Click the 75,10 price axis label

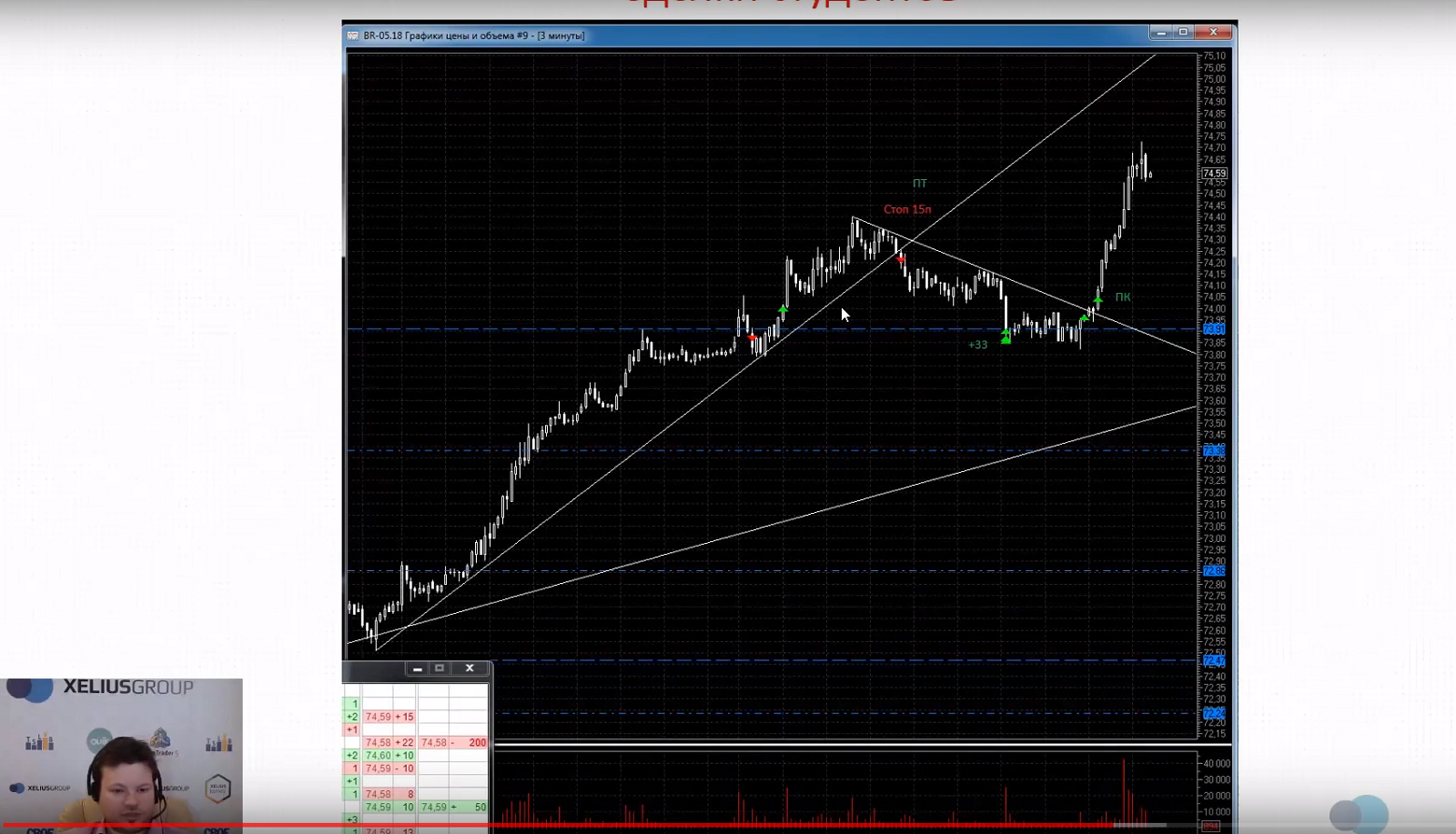1215,56
